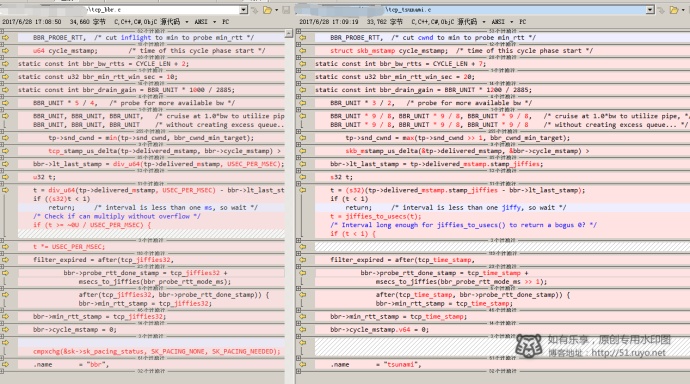Screen dimensions: 690x384
Task: Copy right '.name = "tsunami"' line to left
Action: click(303, 365)
